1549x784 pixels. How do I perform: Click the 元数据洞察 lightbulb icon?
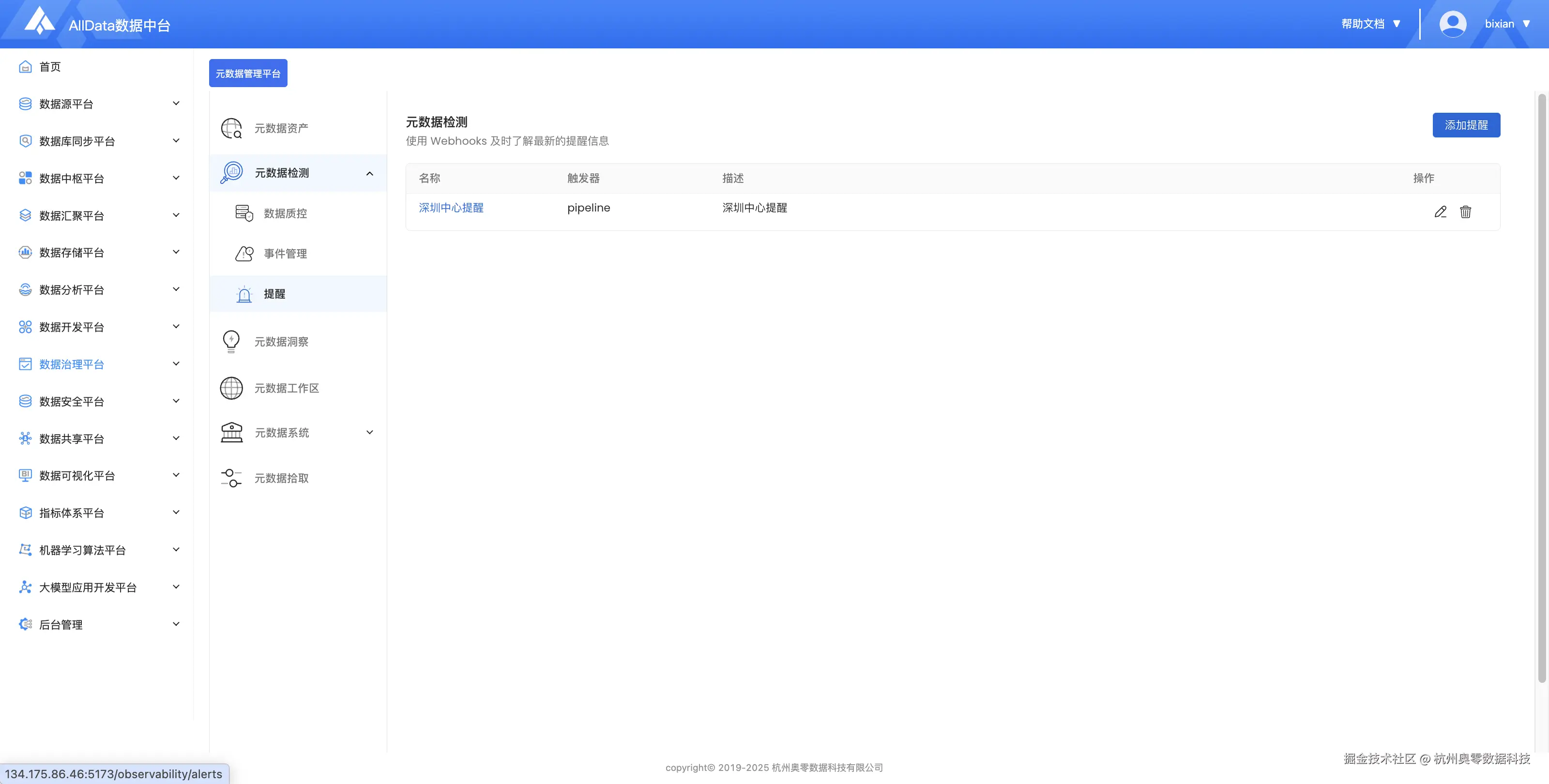click(231, 342)
